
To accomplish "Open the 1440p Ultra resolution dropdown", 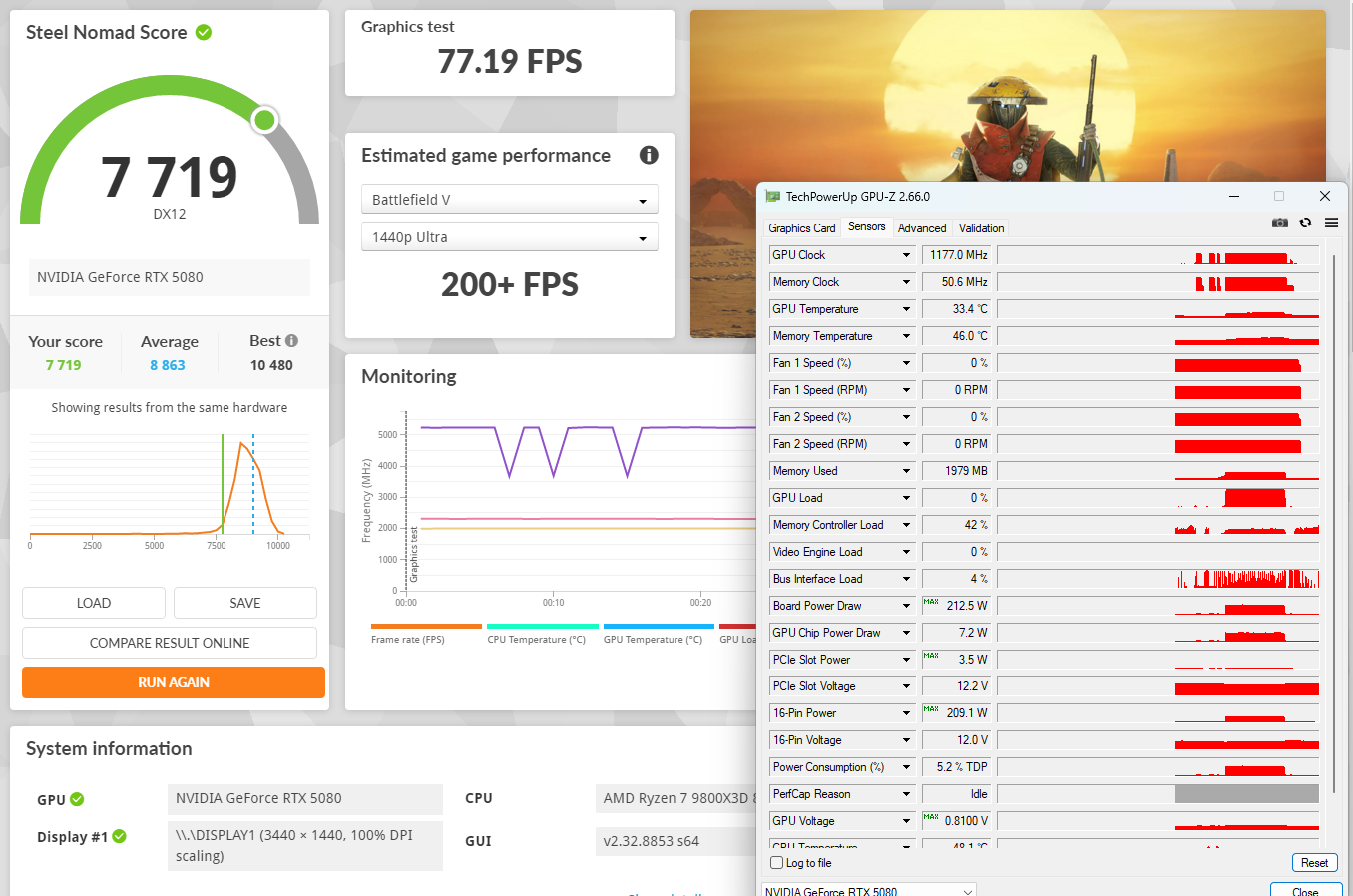I will (510, 236).
